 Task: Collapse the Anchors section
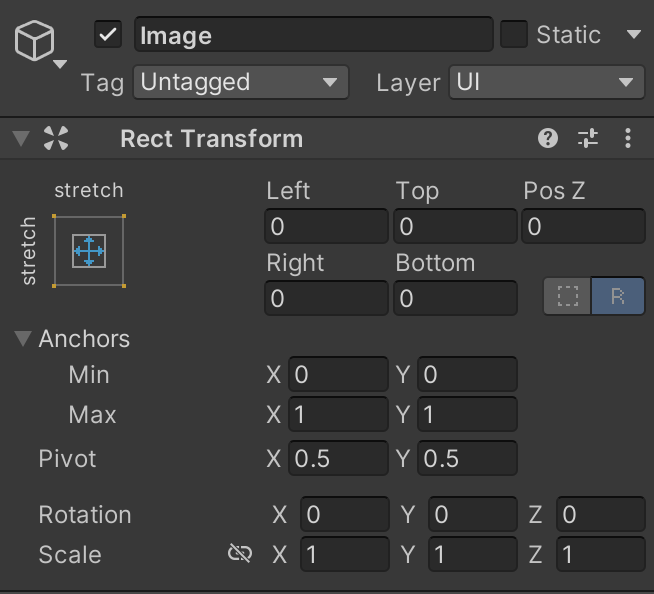(x=23, y=339)
